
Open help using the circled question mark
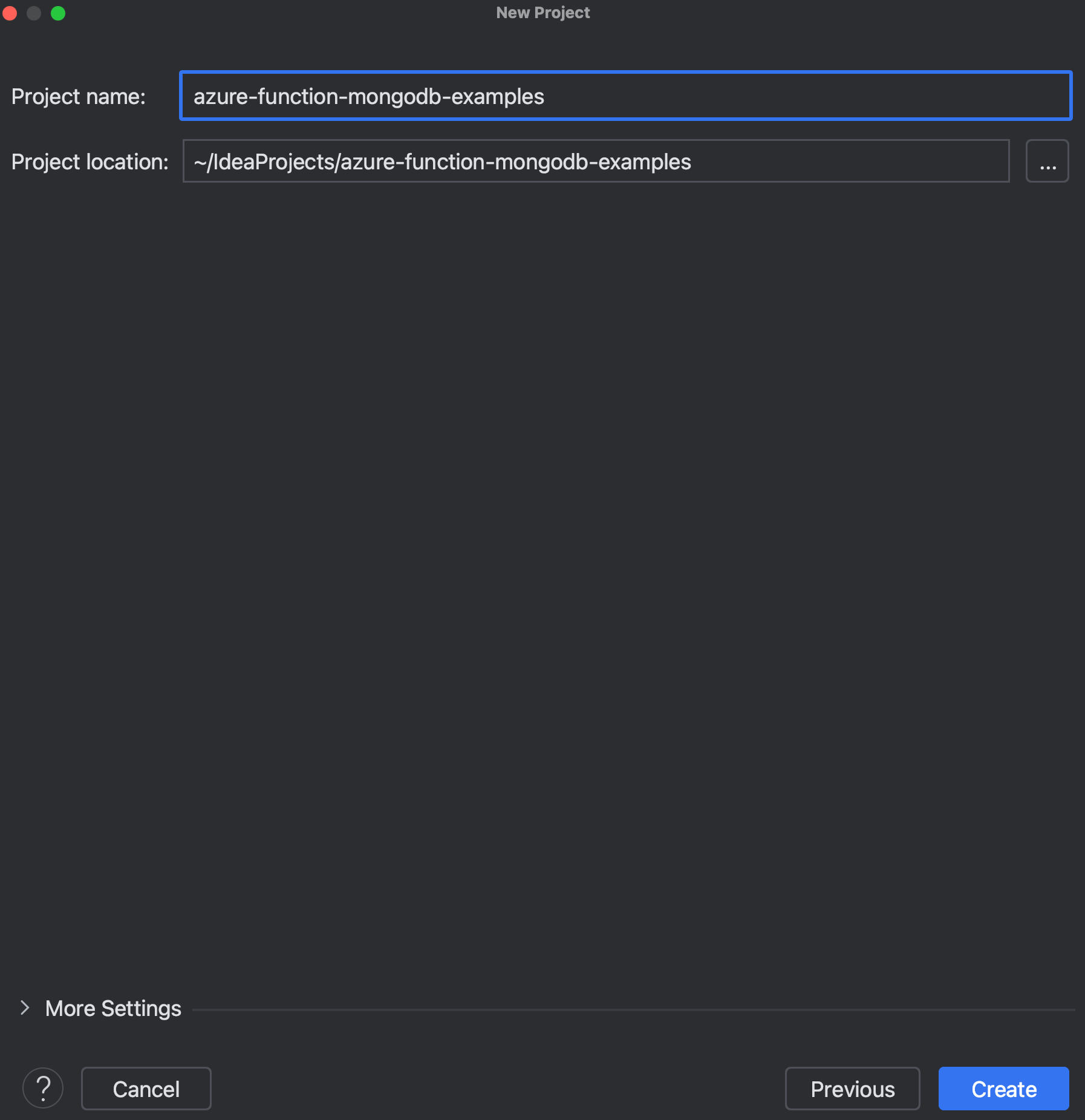point(43,1088)
